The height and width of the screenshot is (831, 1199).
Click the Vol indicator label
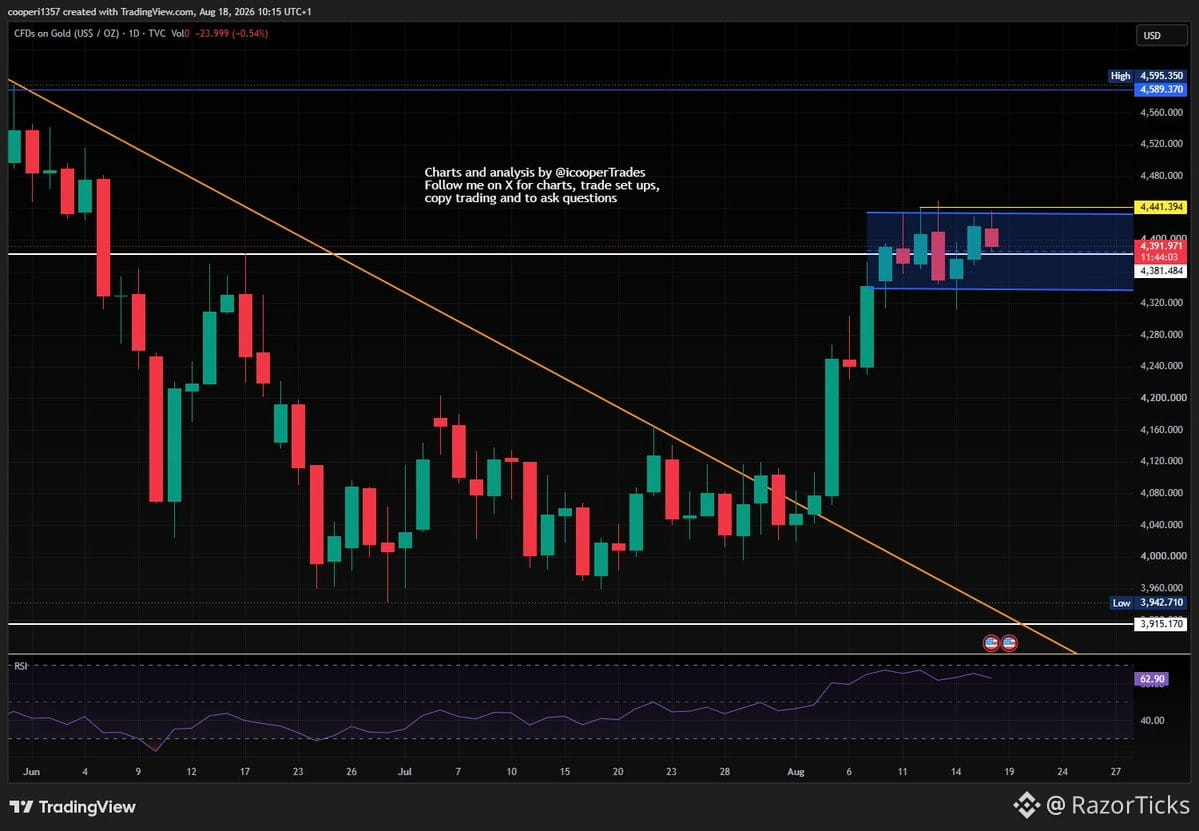point(178,34)
